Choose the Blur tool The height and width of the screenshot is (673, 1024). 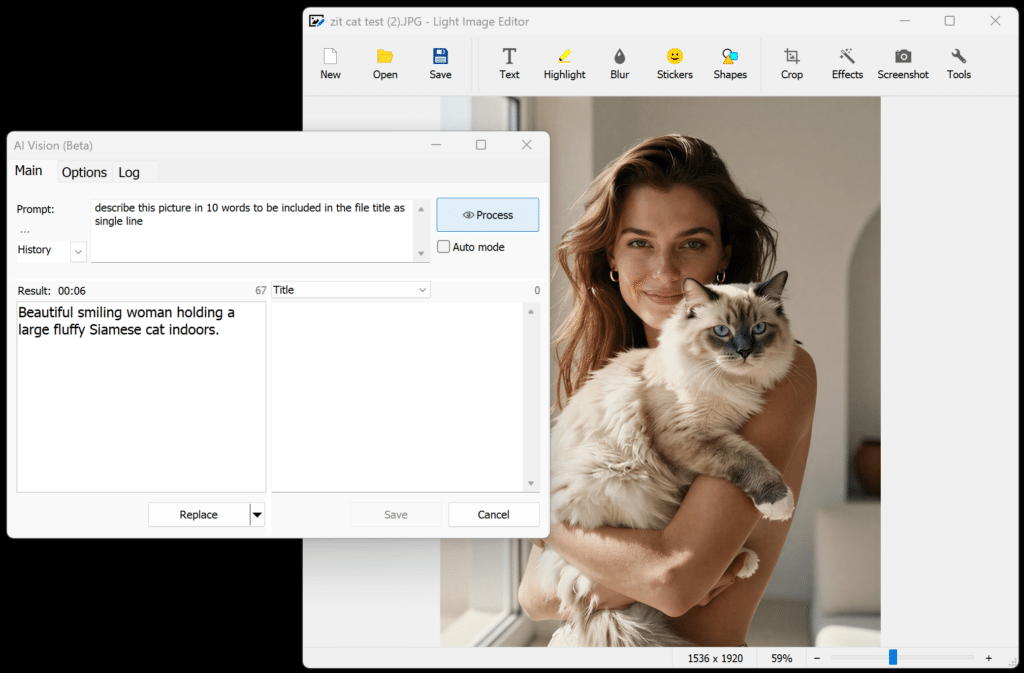[620, 63]
